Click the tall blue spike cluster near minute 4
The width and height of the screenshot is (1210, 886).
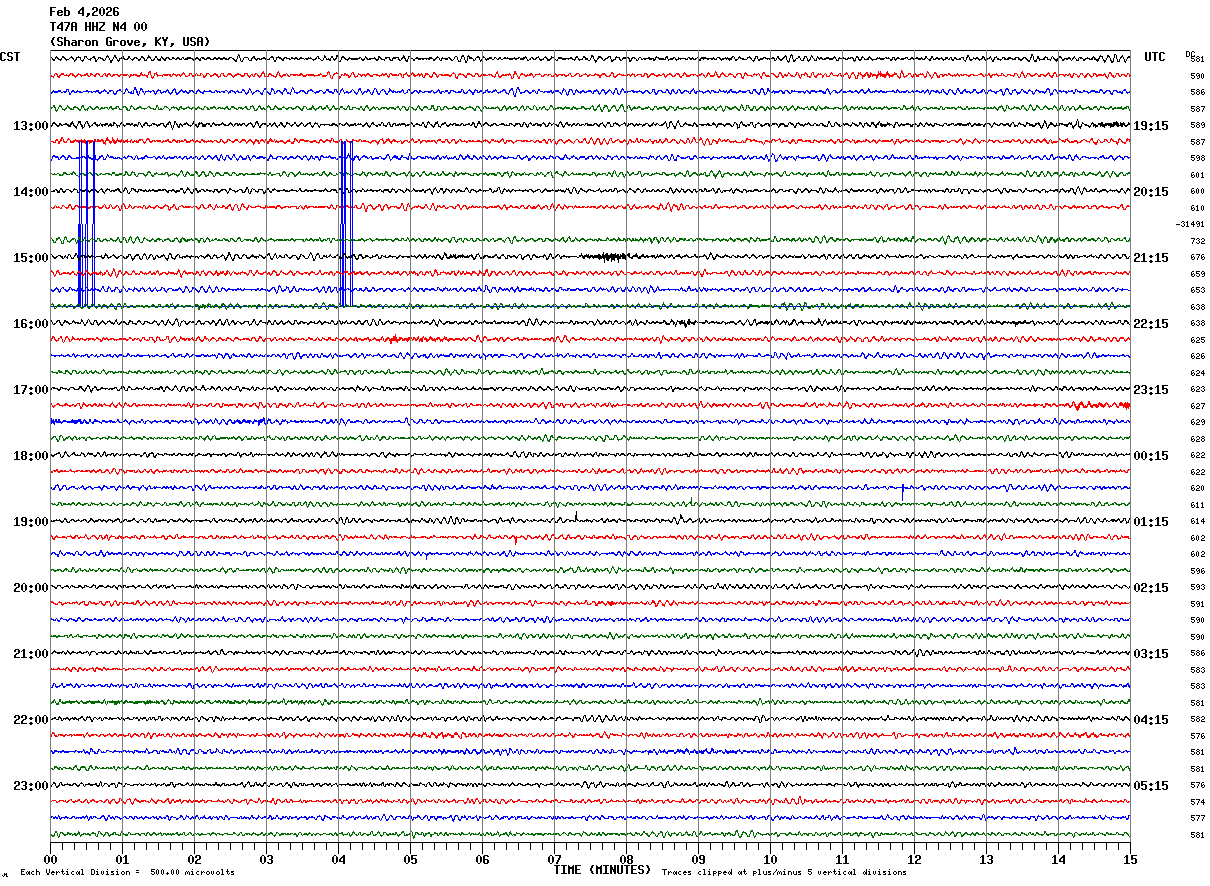click(x=346, y=223)
